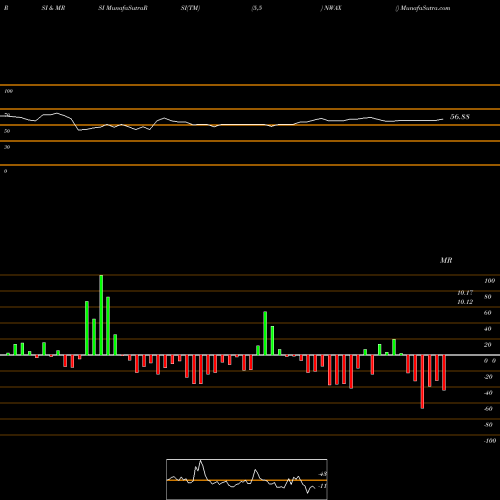The height and width of the screenshot is (500, 500).
Task: Open the mini overview chart thumbnail
Action: point(247,479)
